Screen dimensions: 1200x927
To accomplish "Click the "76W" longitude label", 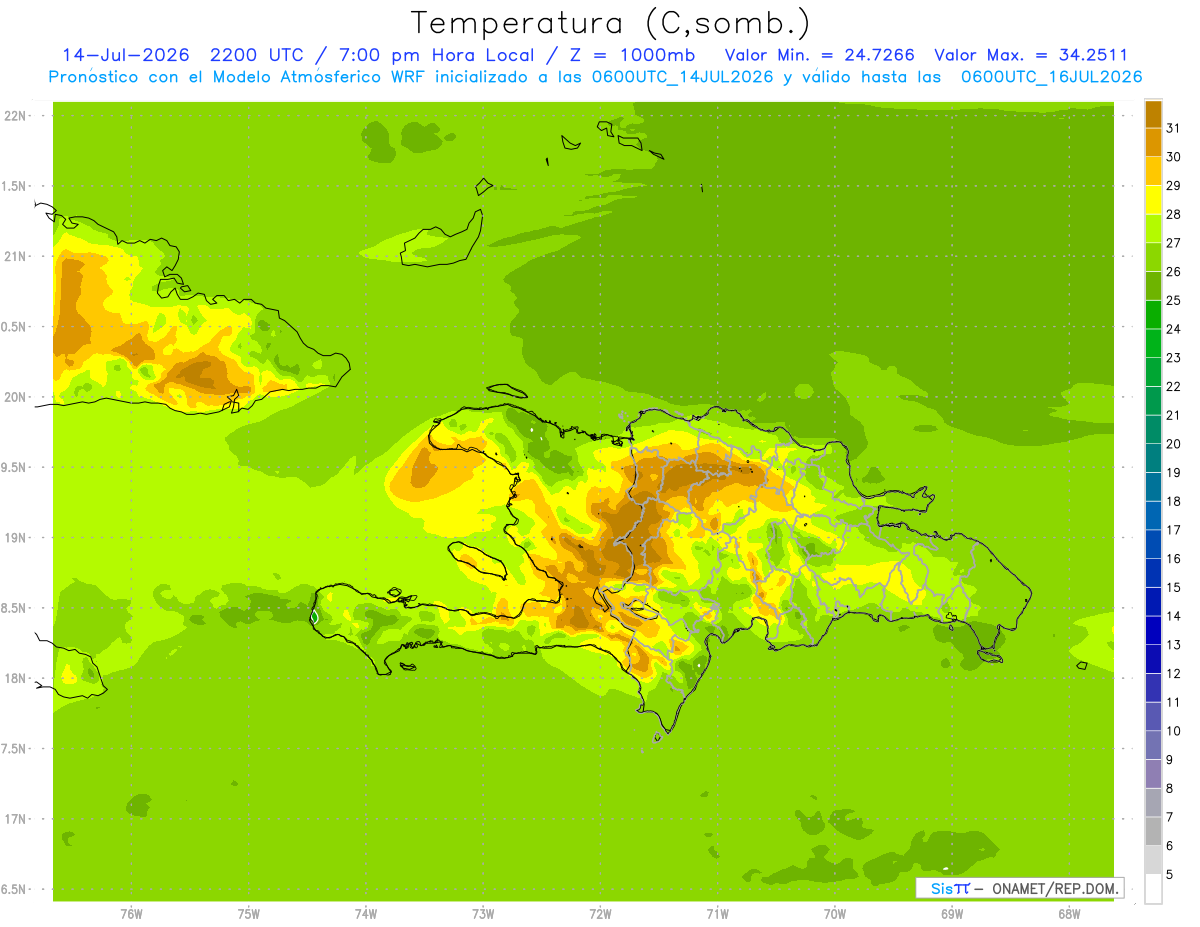I will coord(131,913).
